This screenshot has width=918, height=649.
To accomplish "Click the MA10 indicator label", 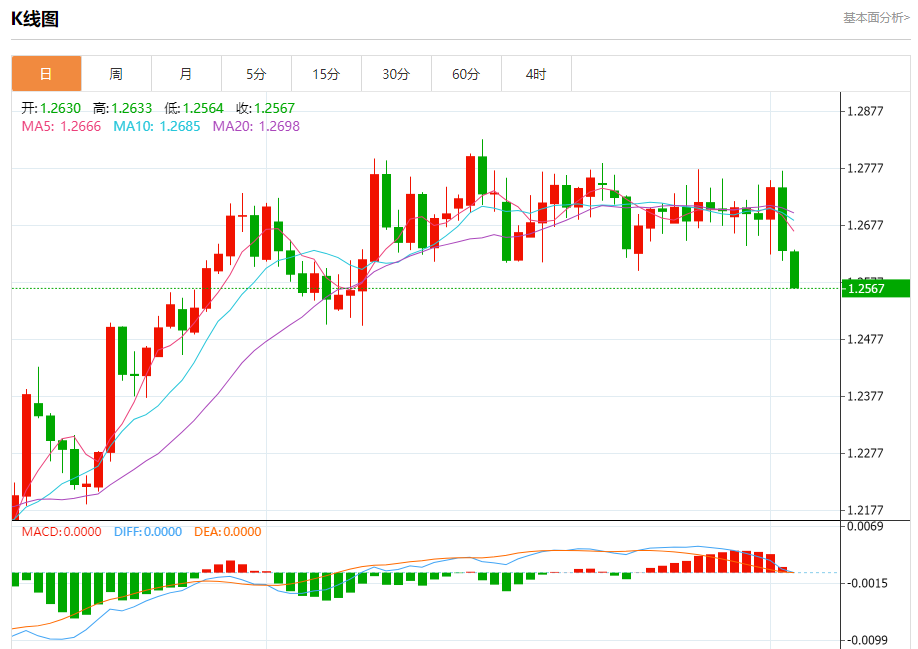I will (x=156, y=126).
